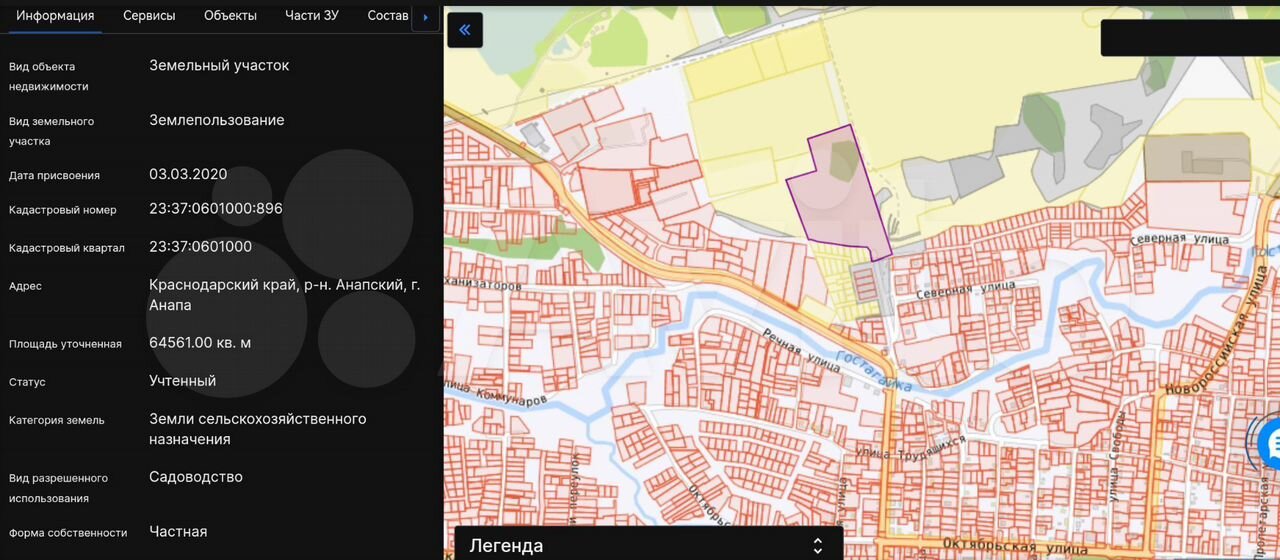
Task: Select the Части ЗУ tab
Action: point(312,16)
